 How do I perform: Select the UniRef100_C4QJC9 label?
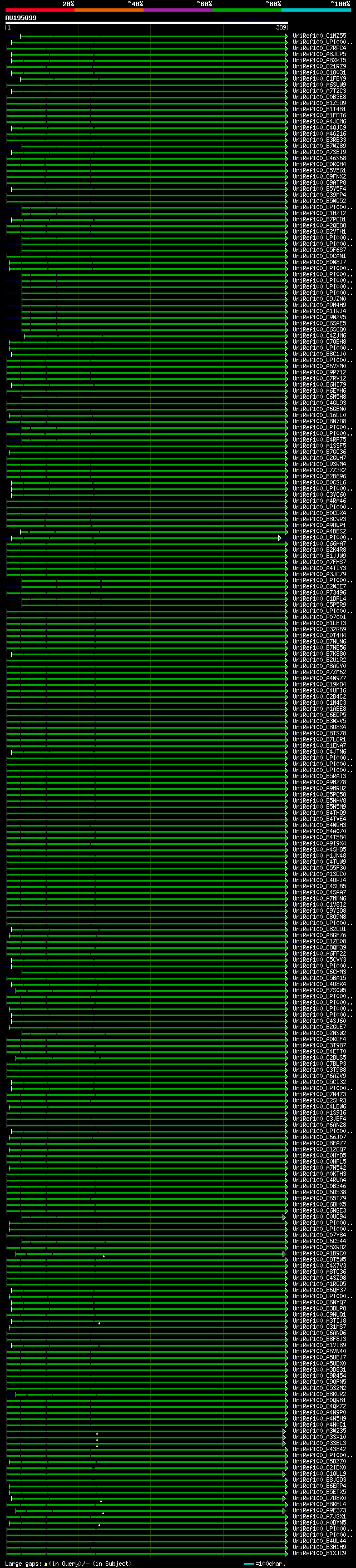click(319, 128)
